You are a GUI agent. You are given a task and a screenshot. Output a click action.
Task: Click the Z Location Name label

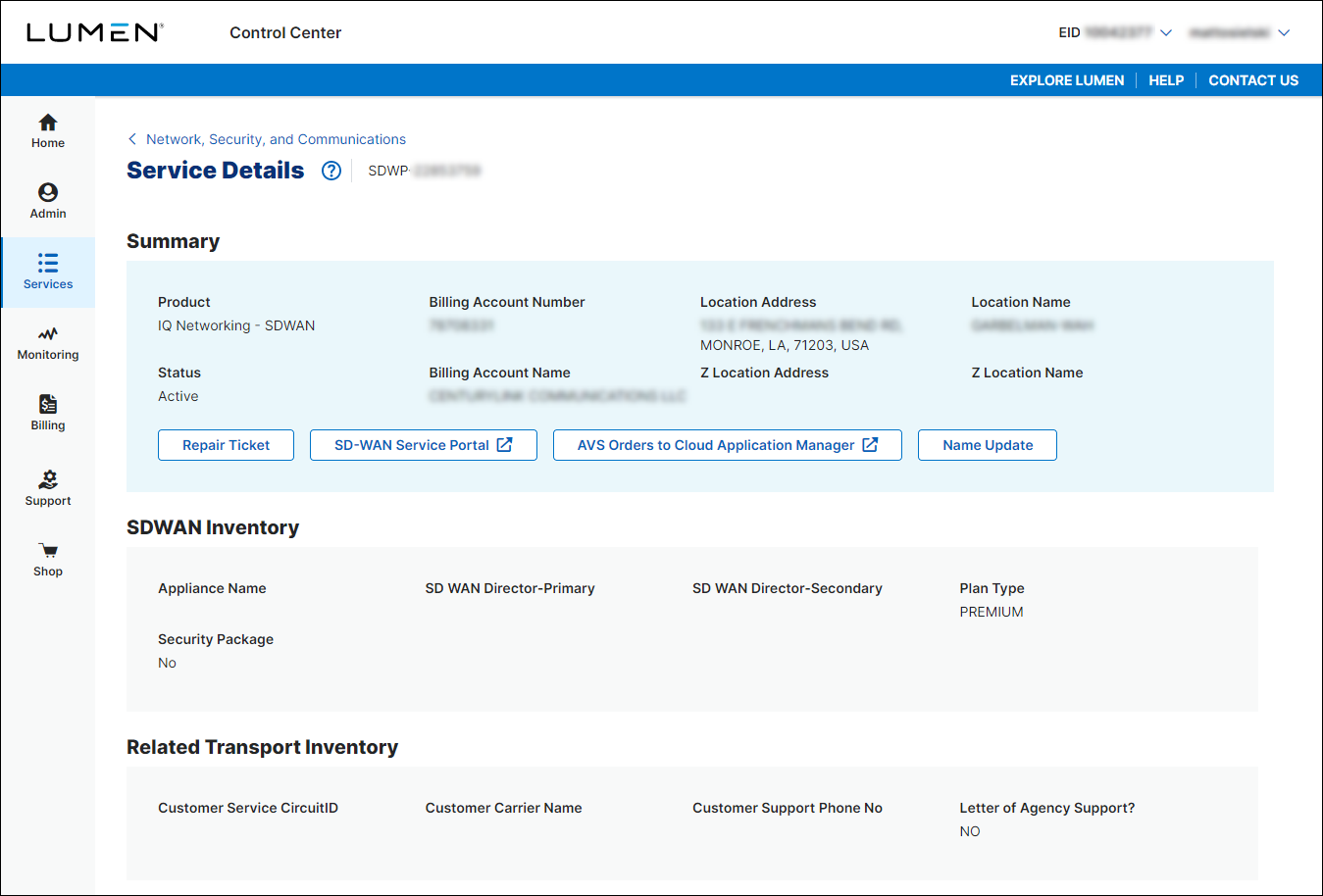(1028, 373)
